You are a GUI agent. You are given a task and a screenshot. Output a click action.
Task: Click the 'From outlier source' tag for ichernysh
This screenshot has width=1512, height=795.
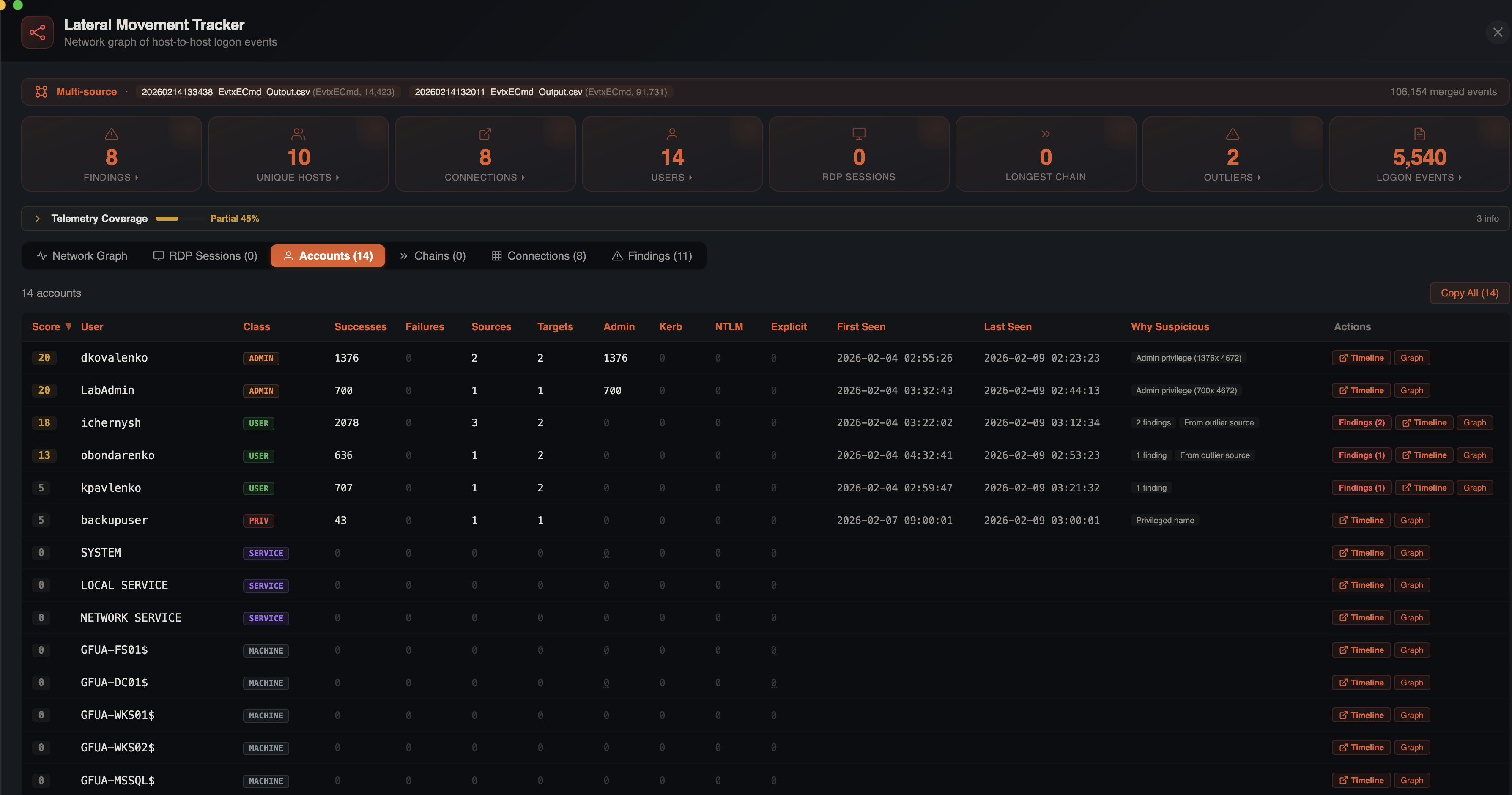pyautogui.click(x=1219, y=423)
